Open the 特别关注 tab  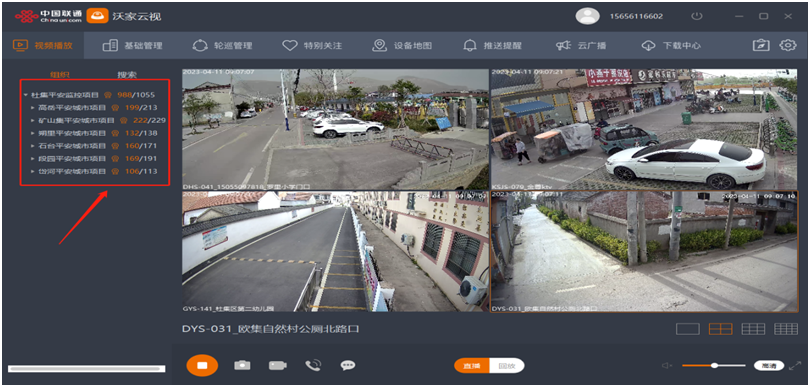point(312,45)
